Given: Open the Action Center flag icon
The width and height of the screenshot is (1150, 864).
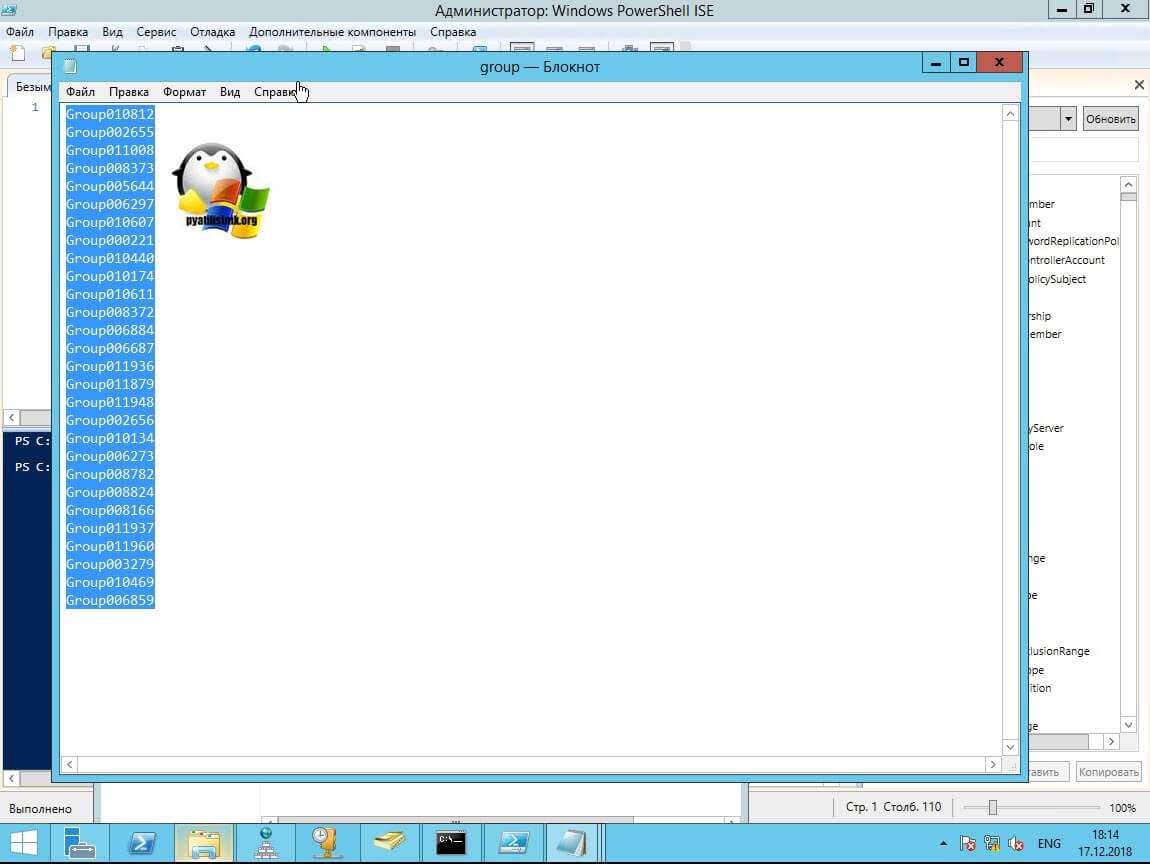Looking at the screenshot, I should click(x=967, y=843).
